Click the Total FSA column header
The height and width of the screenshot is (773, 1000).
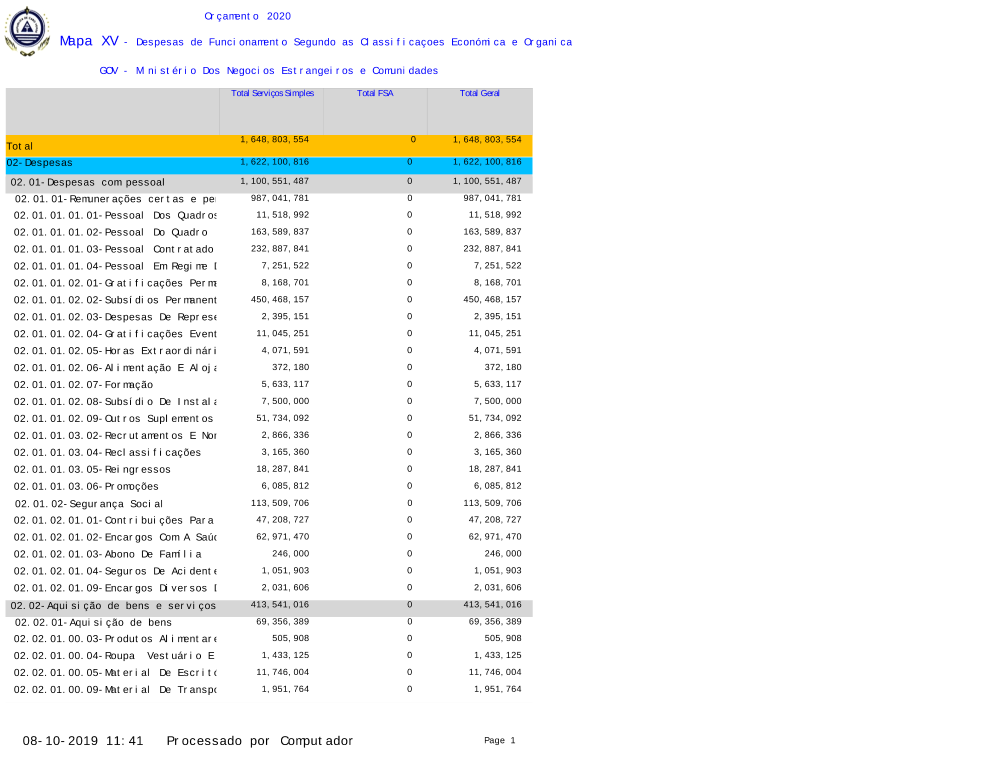click(x=375, y=93)
